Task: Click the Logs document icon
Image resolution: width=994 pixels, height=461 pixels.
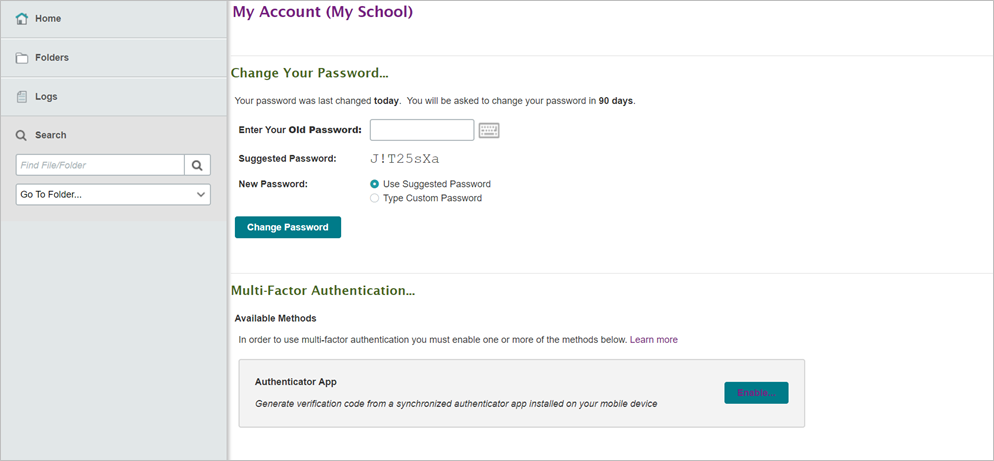Action: tap(22, 97)
